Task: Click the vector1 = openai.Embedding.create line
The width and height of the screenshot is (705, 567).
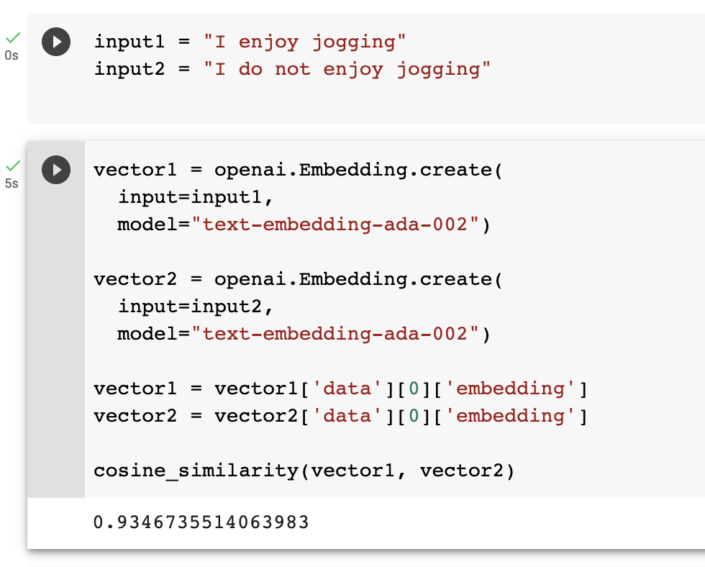Action: [298, 170]
